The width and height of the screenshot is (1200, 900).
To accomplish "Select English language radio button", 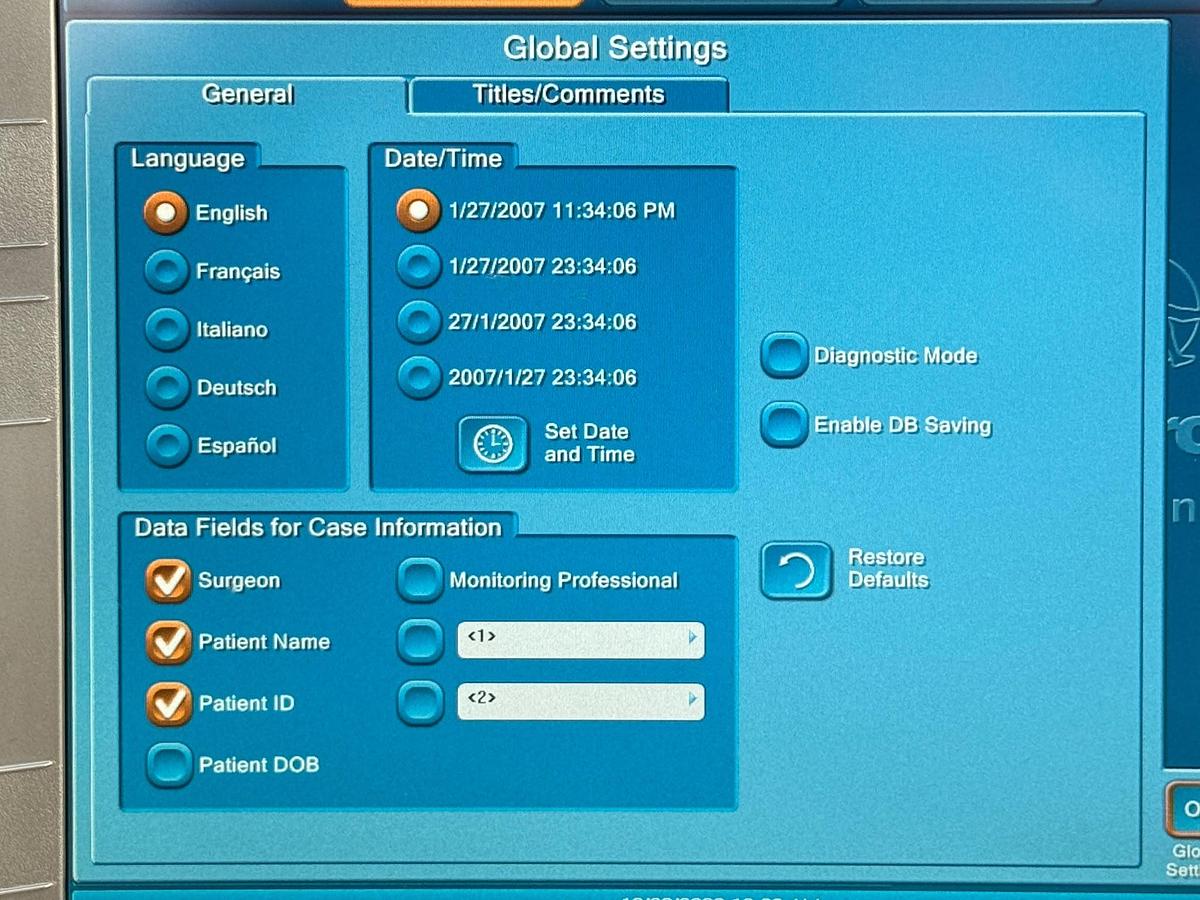I will [165, 212].
